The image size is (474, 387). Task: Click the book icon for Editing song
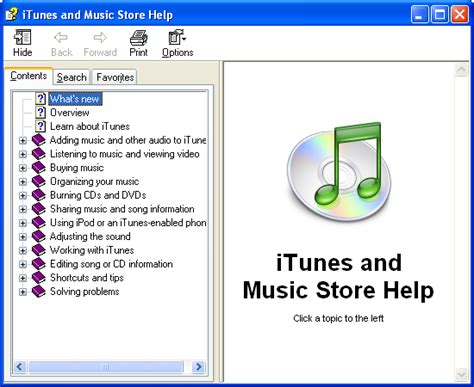(x=39, y=264)
